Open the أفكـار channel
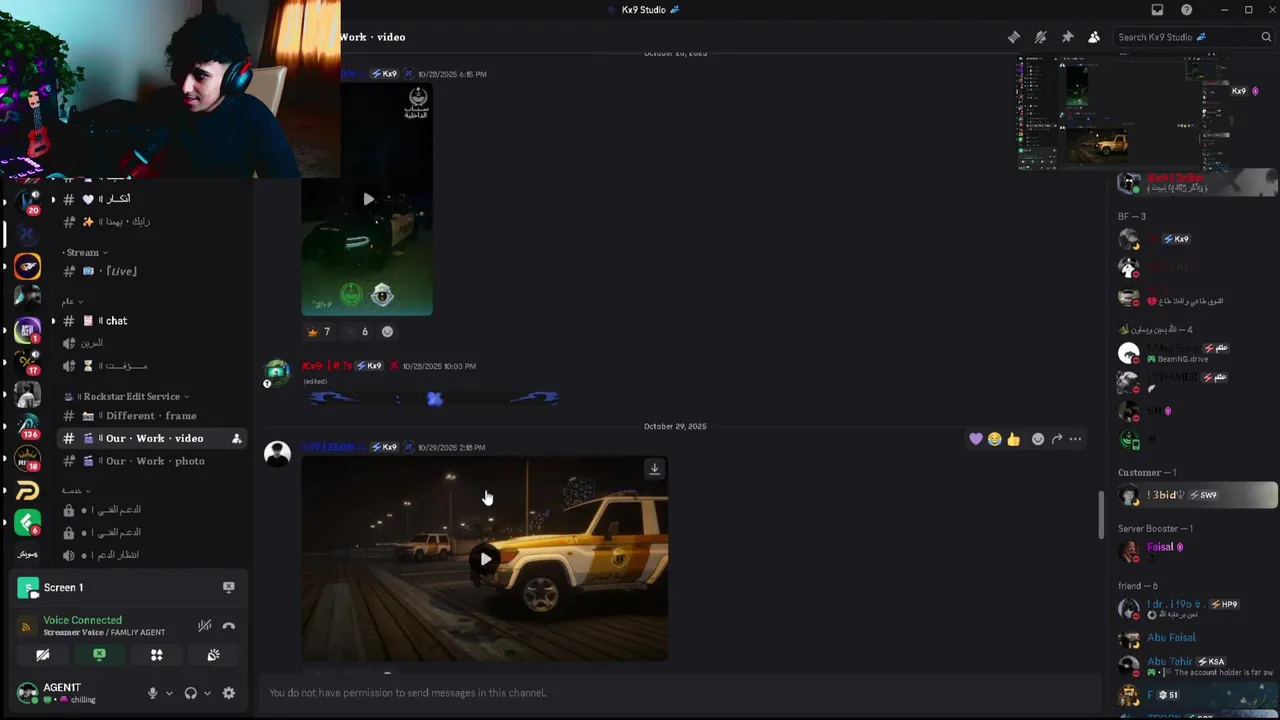Screen dimensions: 1280x720 click(x=152, y=199)
